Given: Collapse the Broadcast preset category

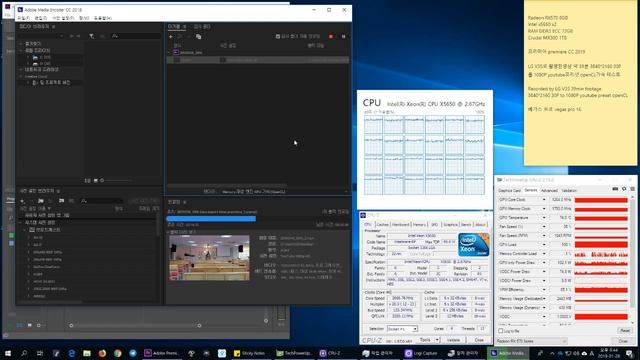Looking at the screenshot, I should (25, 230).
